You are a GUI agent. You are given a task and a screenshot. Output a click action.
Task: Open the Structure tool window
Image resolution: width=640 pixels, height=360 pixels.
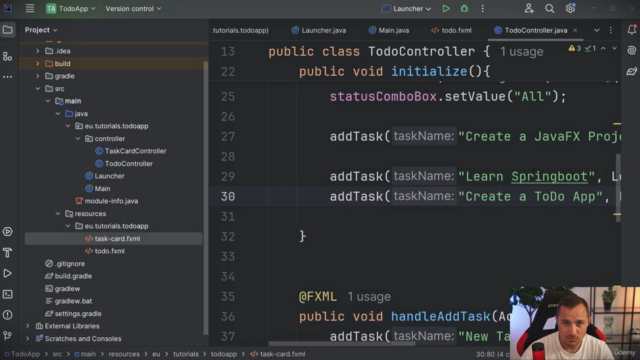(7, 56)
